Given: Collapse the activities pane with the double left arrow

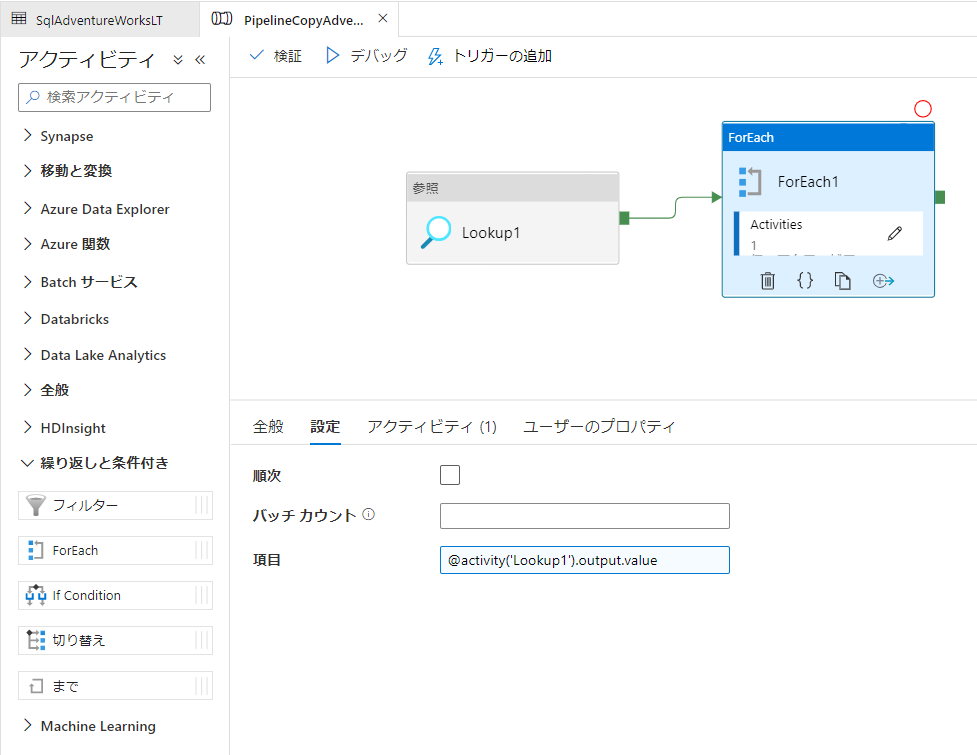Looking at the screenshot, I should click(200, 60).
